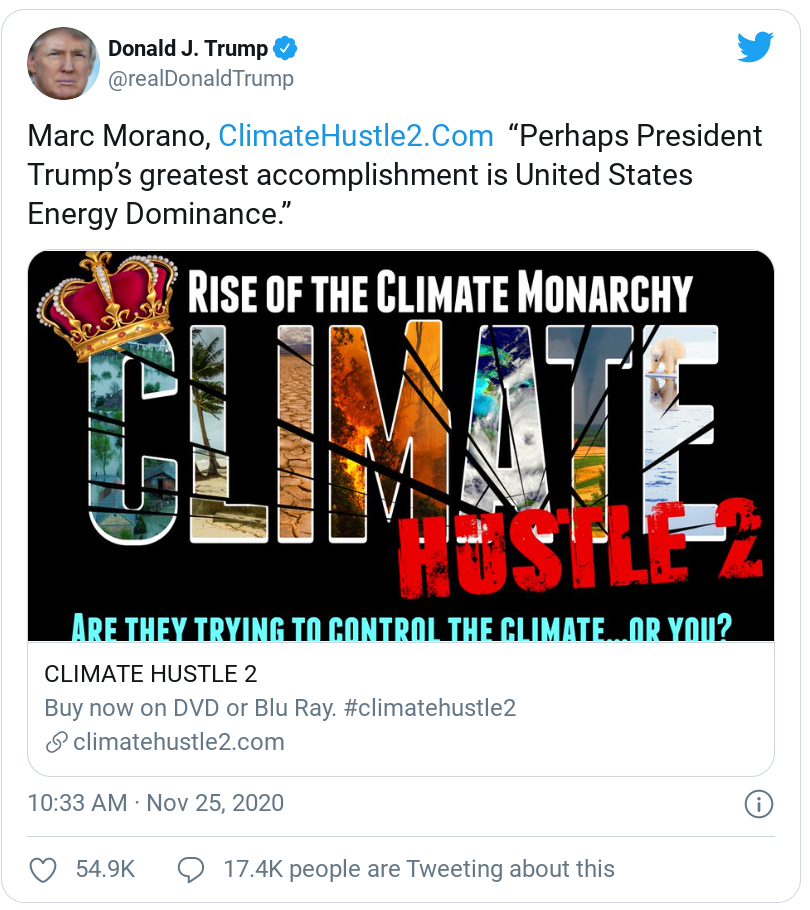Click the chain link icon beside climatehustle2.com
This screenshot has width=810, height=910.
pyautogui.click(x=56, y=742)
